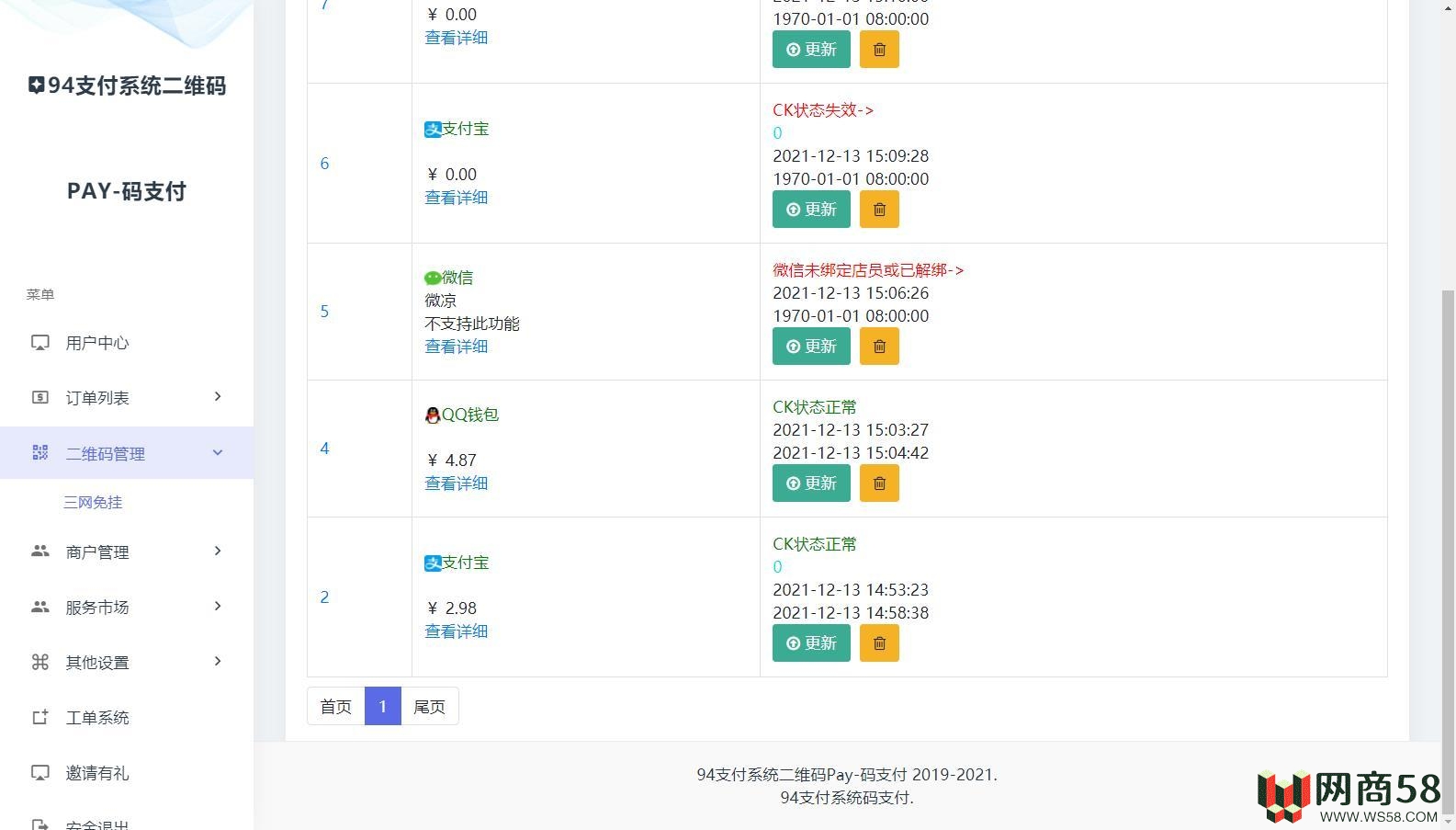1456x830 pixels.
Task: Delete row 5 with the trash icon
Action: (x=879, y=346)
